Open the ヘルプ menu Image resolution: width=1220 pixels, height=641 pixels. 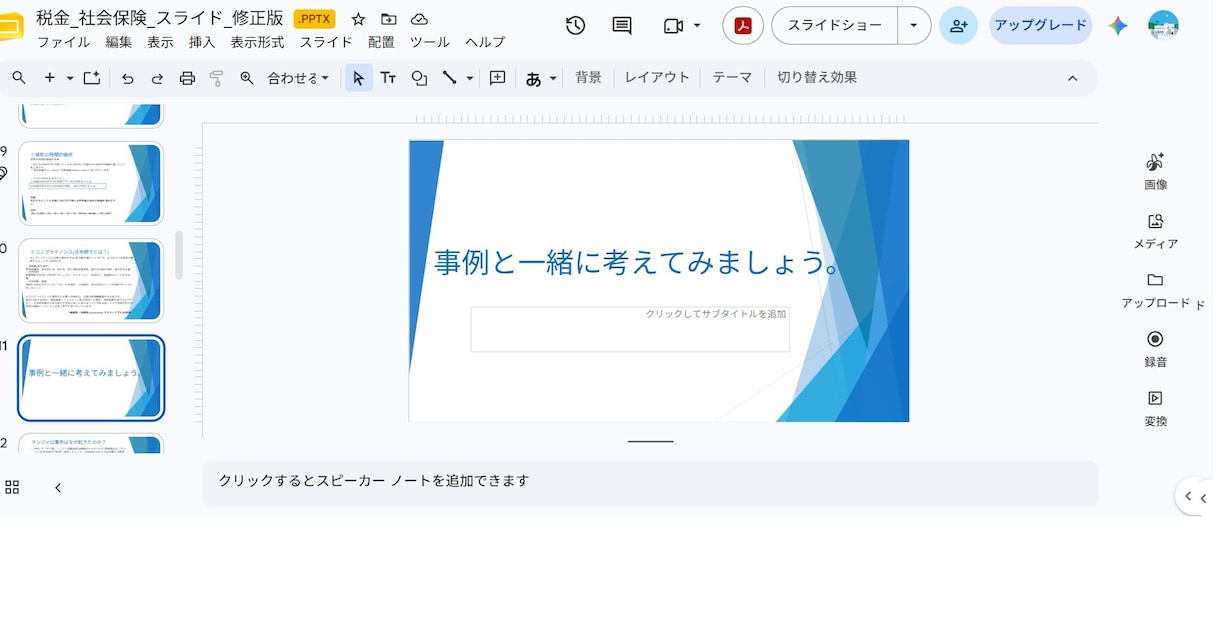485,43
